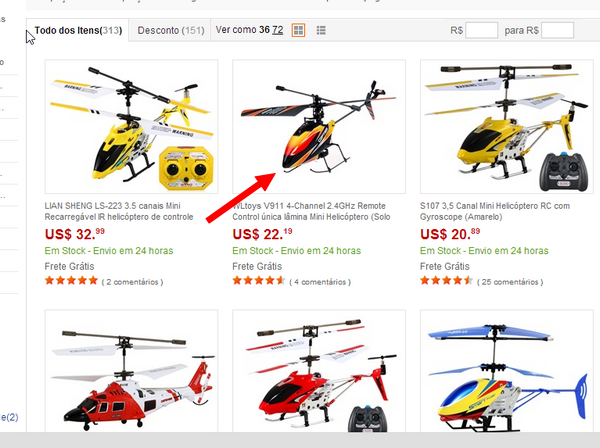
Task: Open the WLtoys V911 4-Channel title link
Action: point(311,211)
